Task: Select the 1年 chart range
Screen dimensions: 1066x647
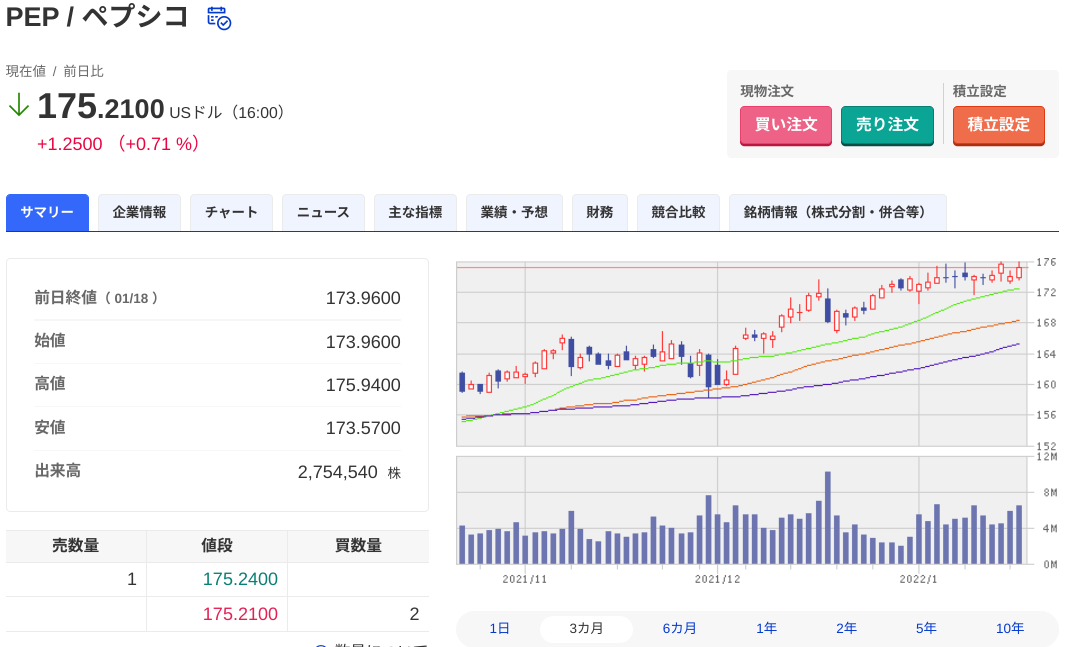Action: [x=766, y=628]
